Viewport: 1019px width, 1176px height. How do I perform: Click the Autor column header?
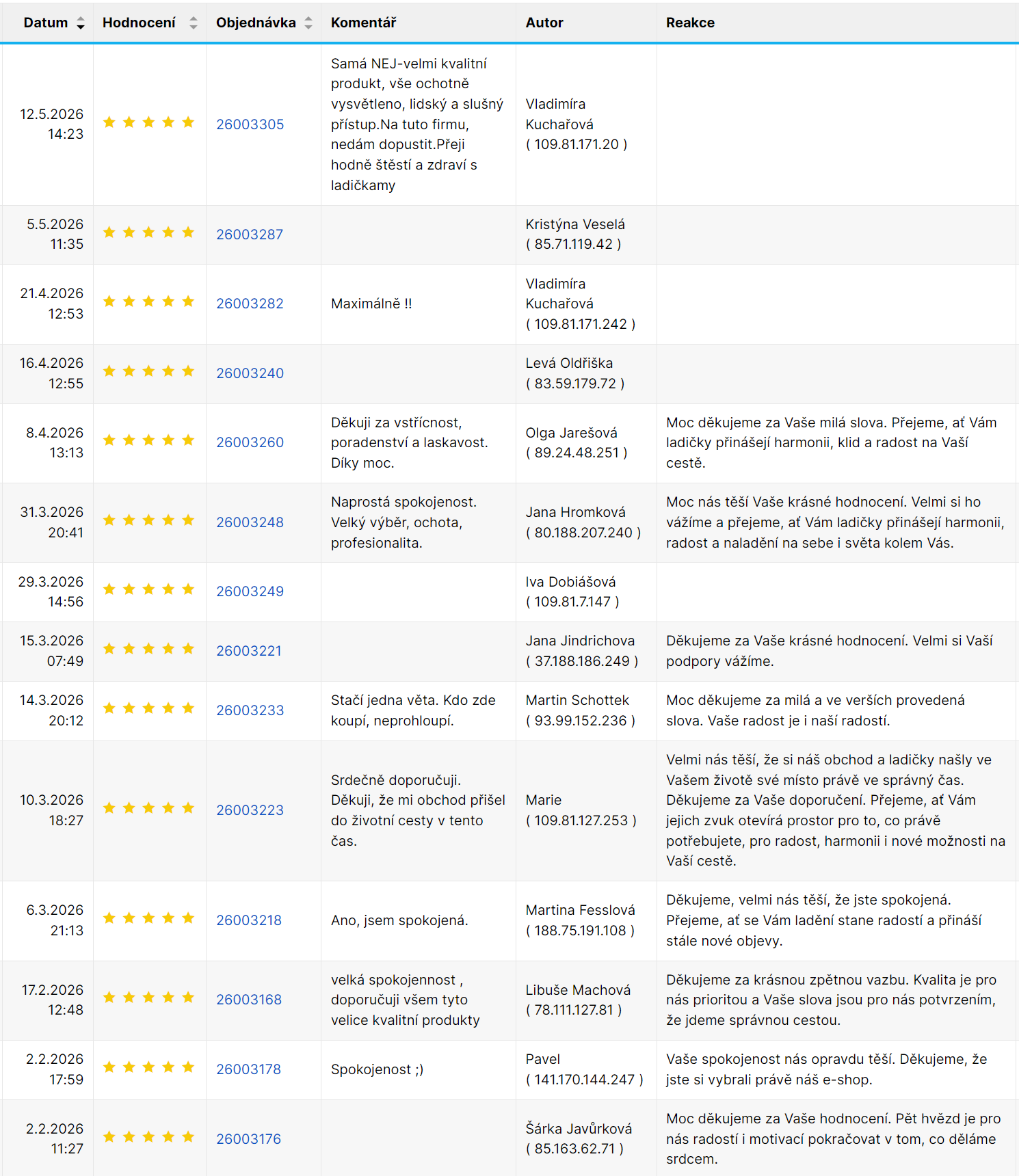pos(544,23)
